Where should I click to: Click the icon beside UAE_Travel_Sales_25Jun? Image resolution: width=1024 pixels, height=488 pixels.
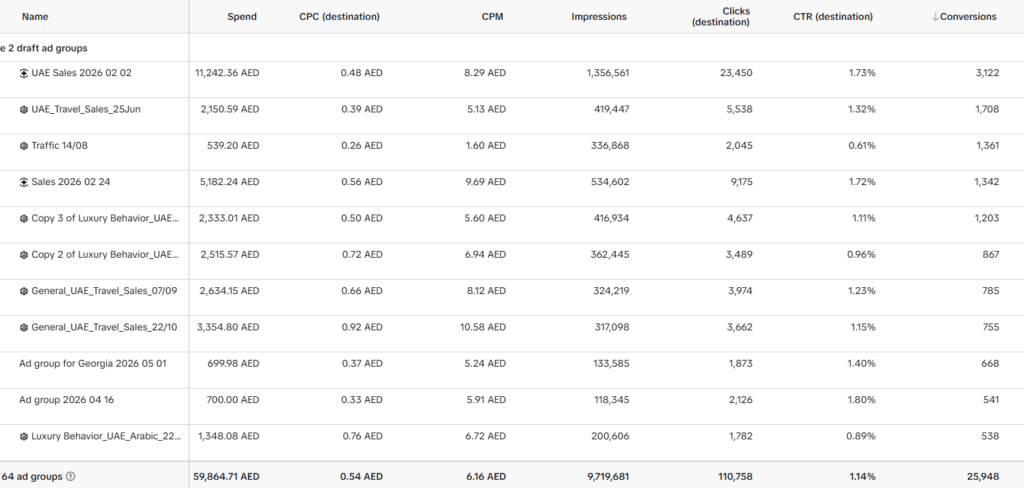click(24, 110)
